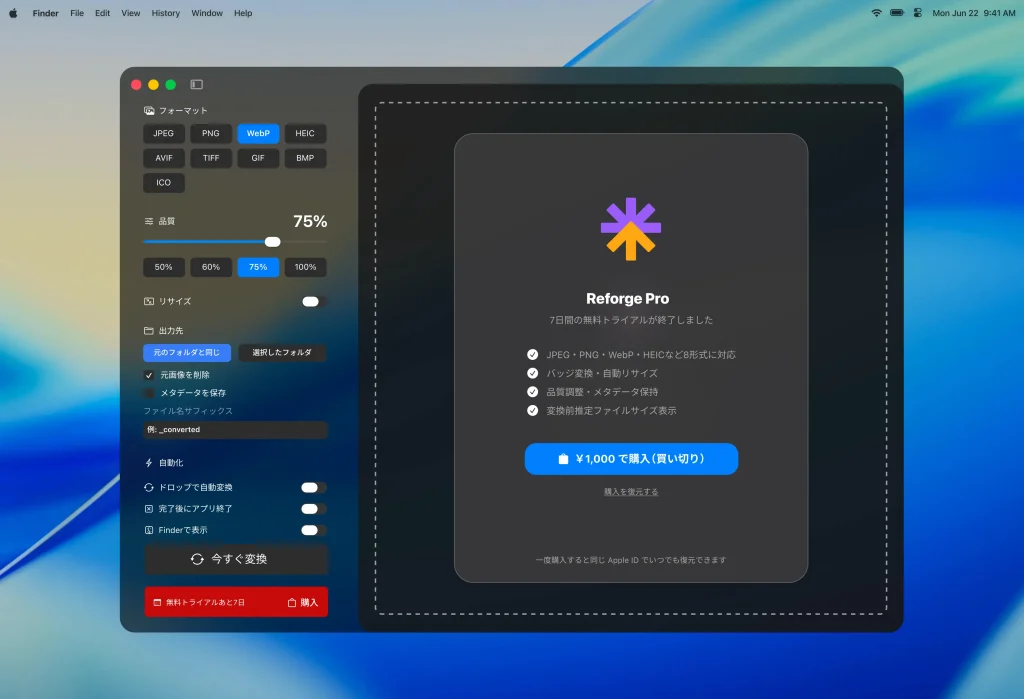Screen dimensions: 1024x699
Task: Click the Wi-Fi status icon
Action: coord(876,13)
